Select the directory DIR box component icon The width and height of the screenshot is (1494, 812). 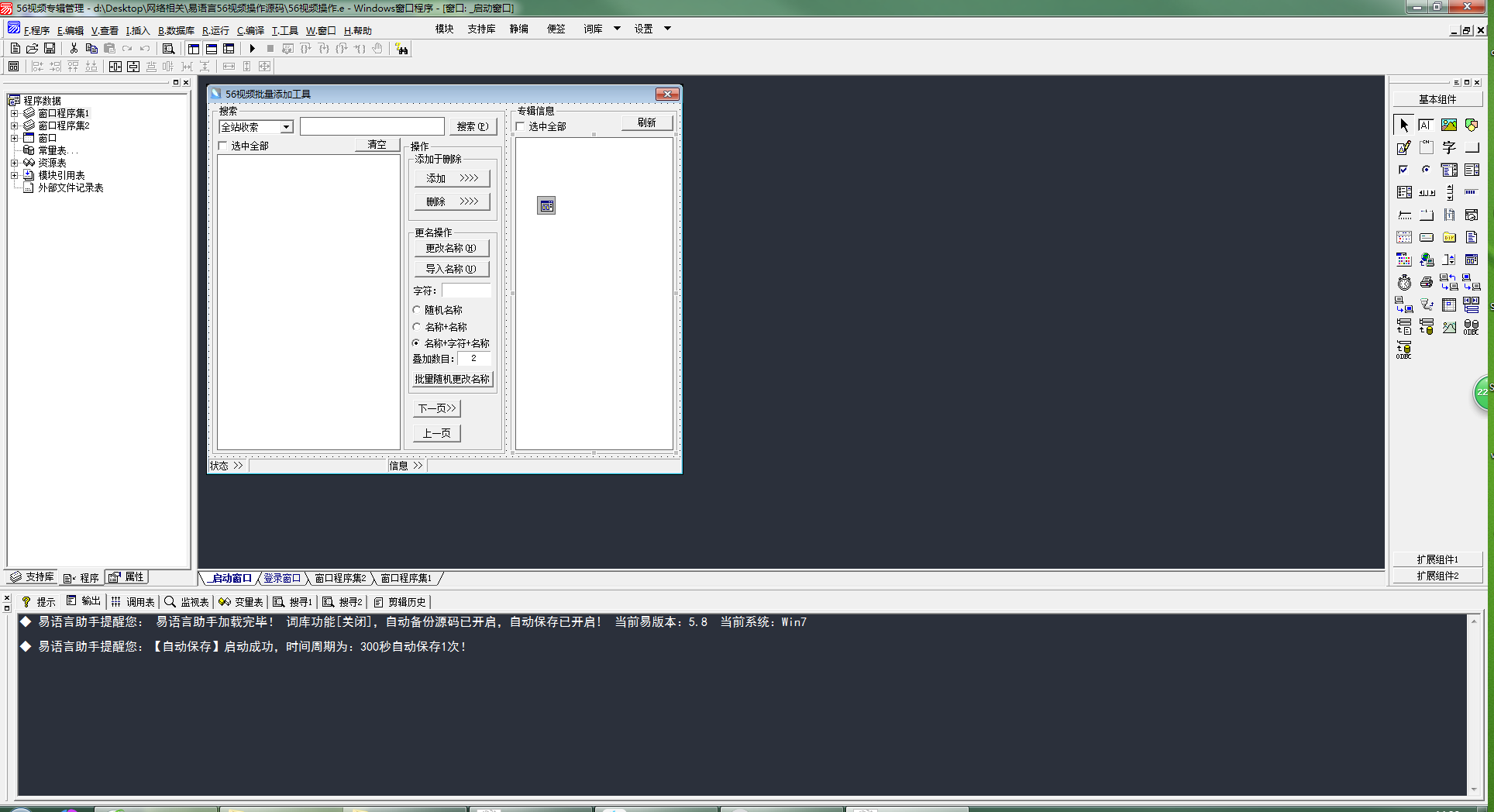tap(1449, 237)
